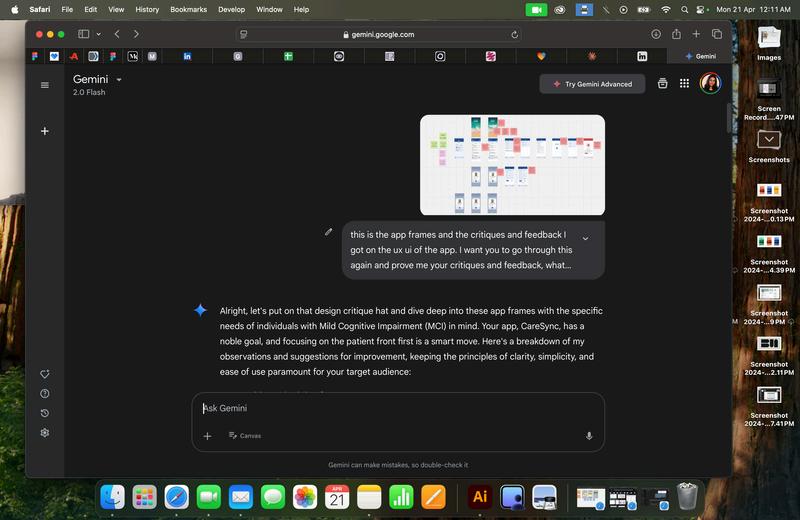Switch to the red Adobe tab
Viewport: 800px width, 520px height.
(x=74, y=56)
